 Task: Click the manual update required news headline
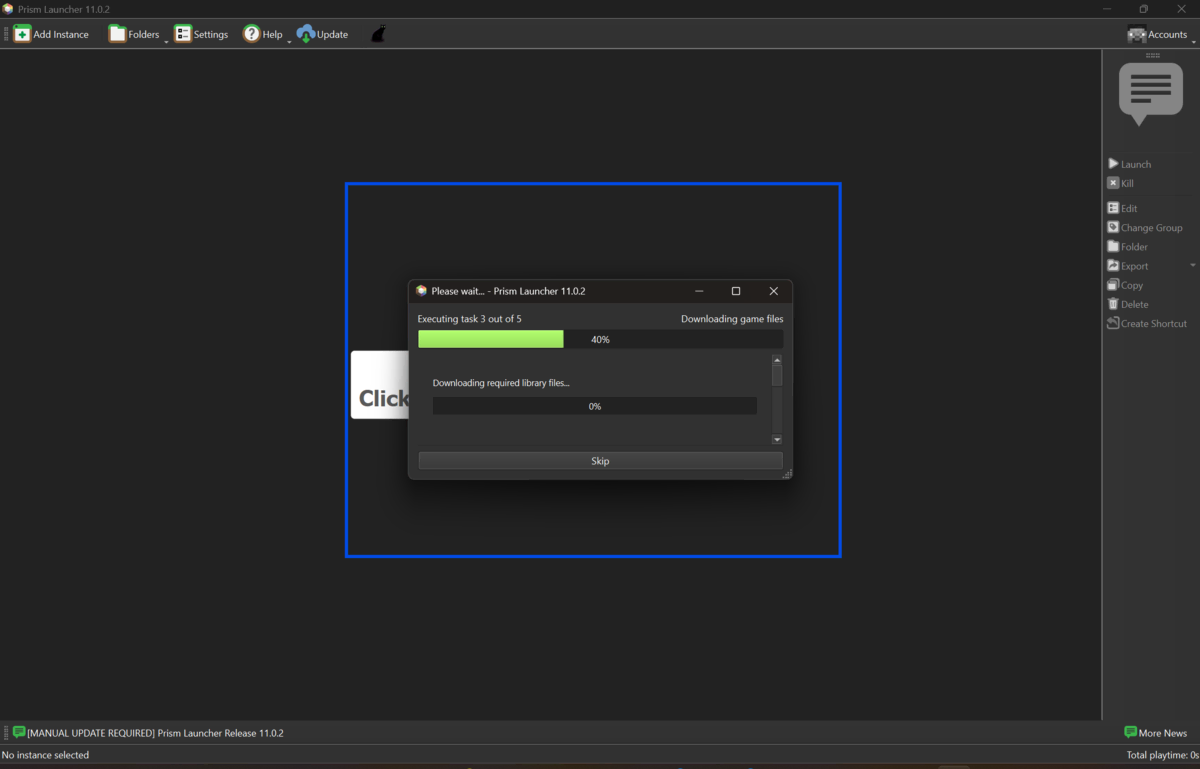pyautogui.click(x=155, y=733)
